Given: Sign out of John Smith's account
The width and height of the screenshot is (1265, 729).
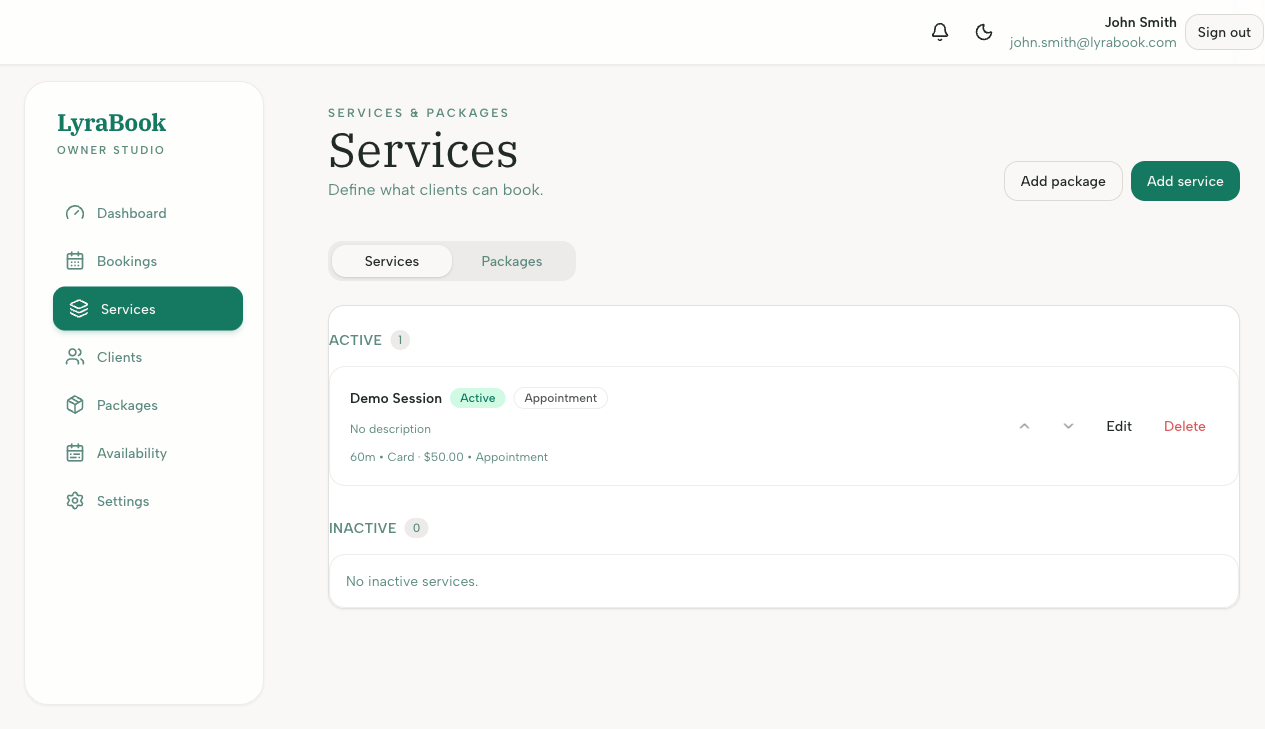Looking at the screenshot, I should pyautogui.click(x=1223, y=31).
